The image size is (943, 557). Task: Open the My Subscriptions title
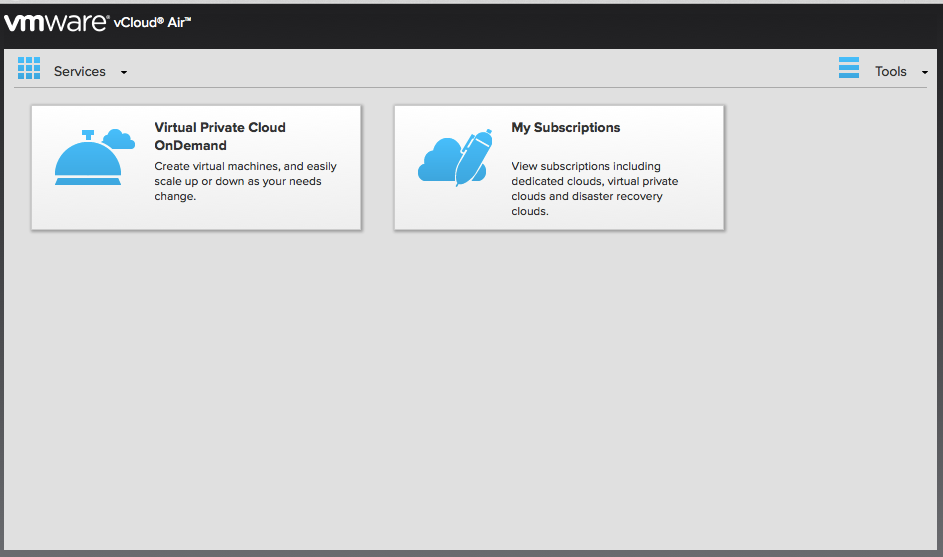click(565, 128)
